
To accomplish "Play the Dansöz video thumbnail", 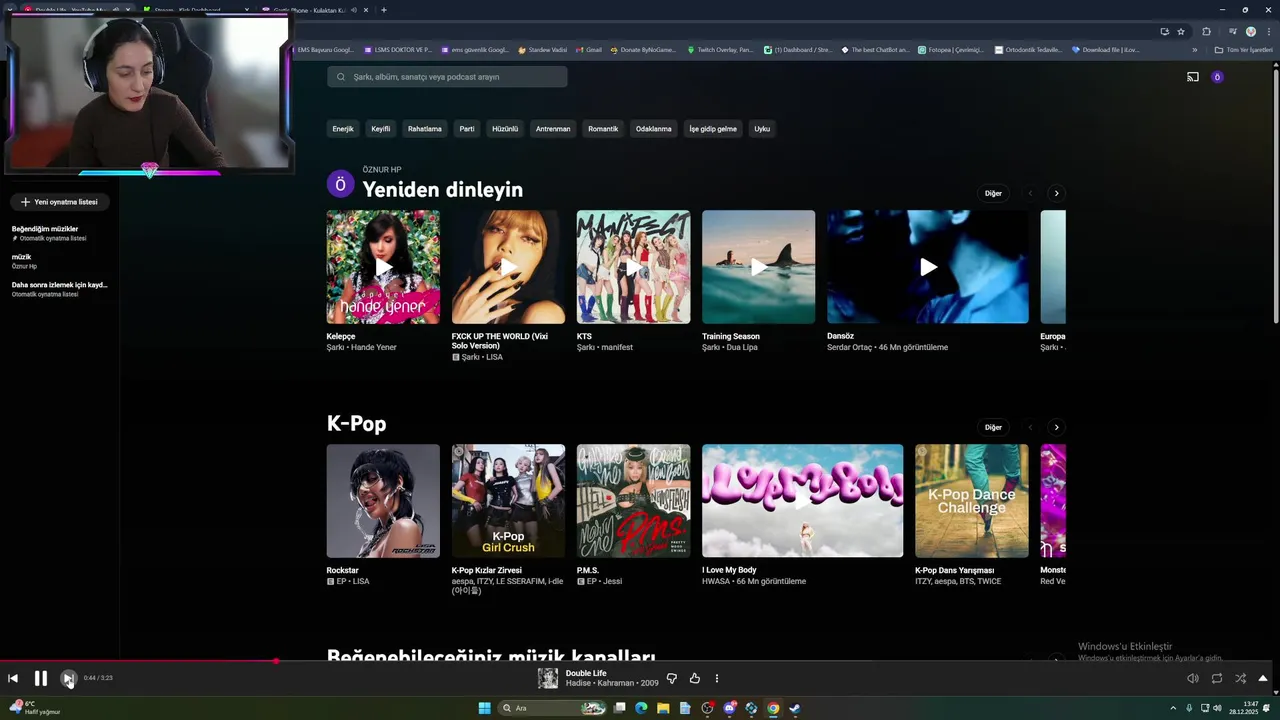I will 928,267.
